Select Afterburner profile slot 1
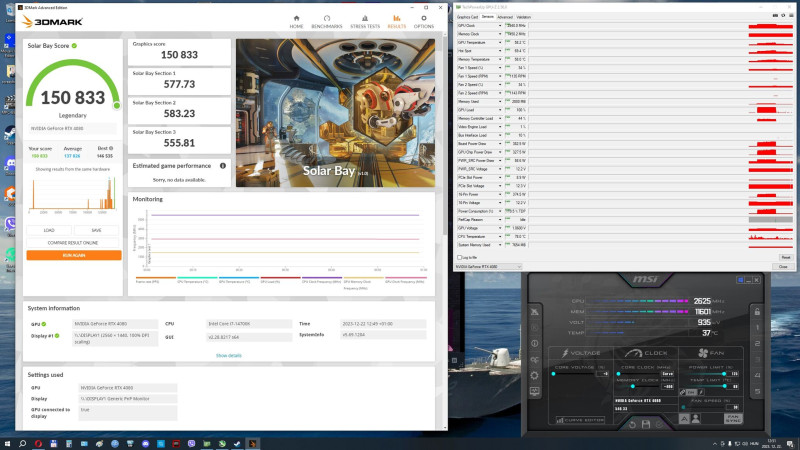The width and height of the screenshot is (800, 450). tap(757, 328)
